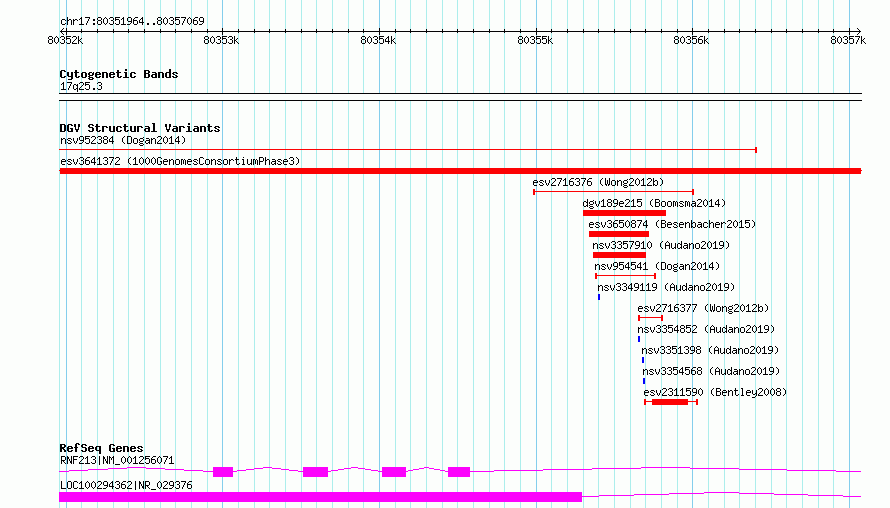The image size is (890, 508).
Task: Click the 80357k ruler position label
Action: coord(848,40)
